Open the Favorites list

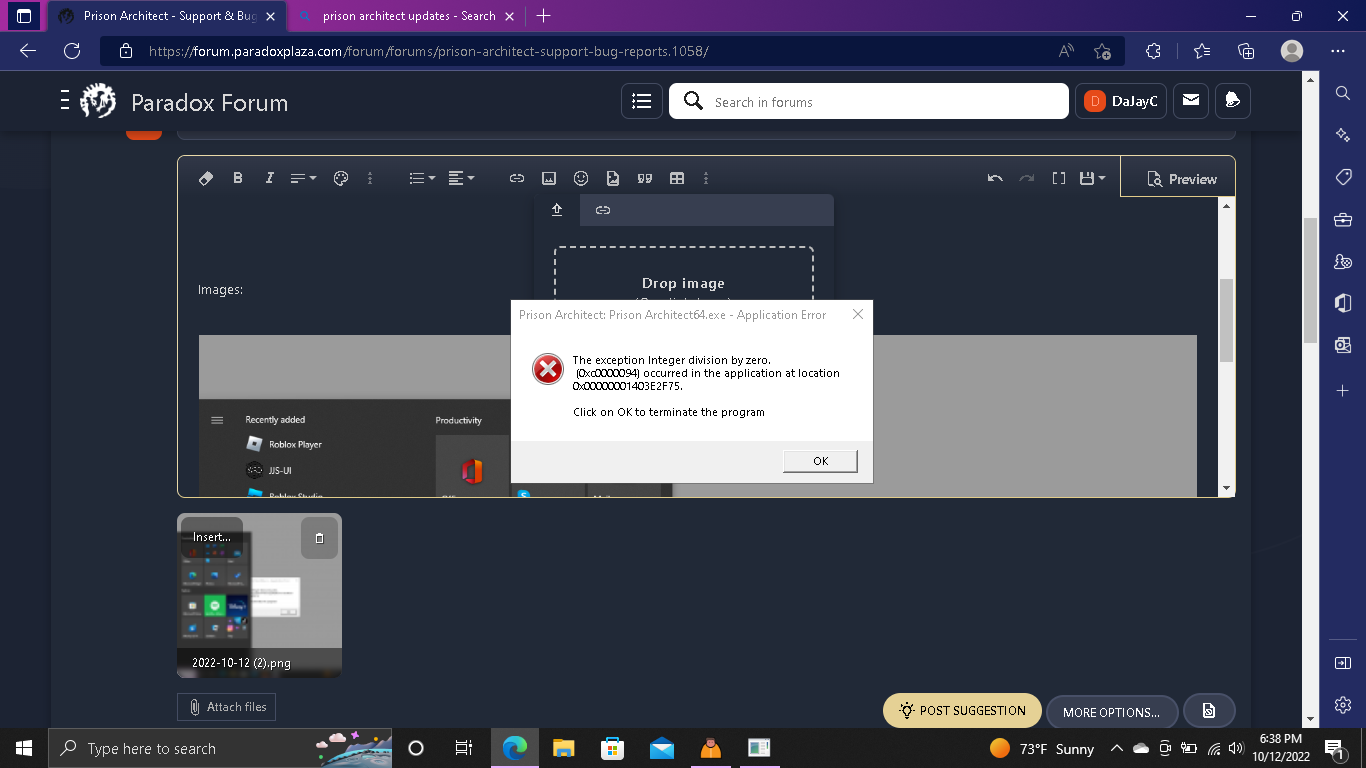point(1202,51)
